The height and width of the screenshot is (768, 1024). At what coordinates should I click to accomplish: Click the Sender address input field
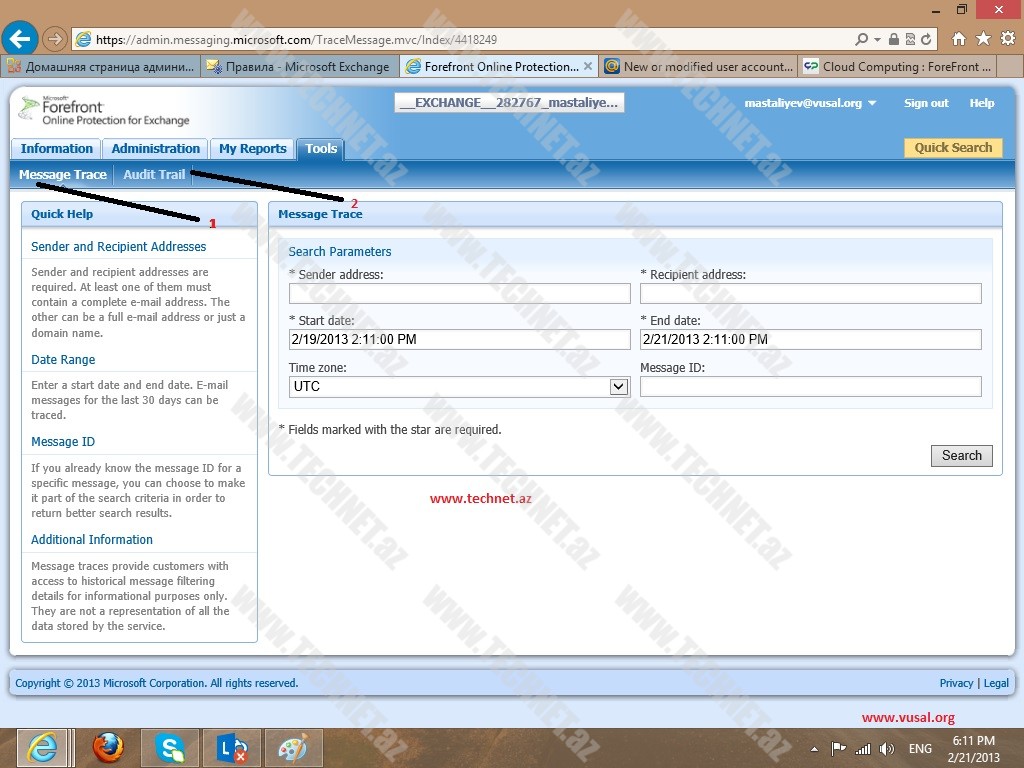[x=459, y=294]
